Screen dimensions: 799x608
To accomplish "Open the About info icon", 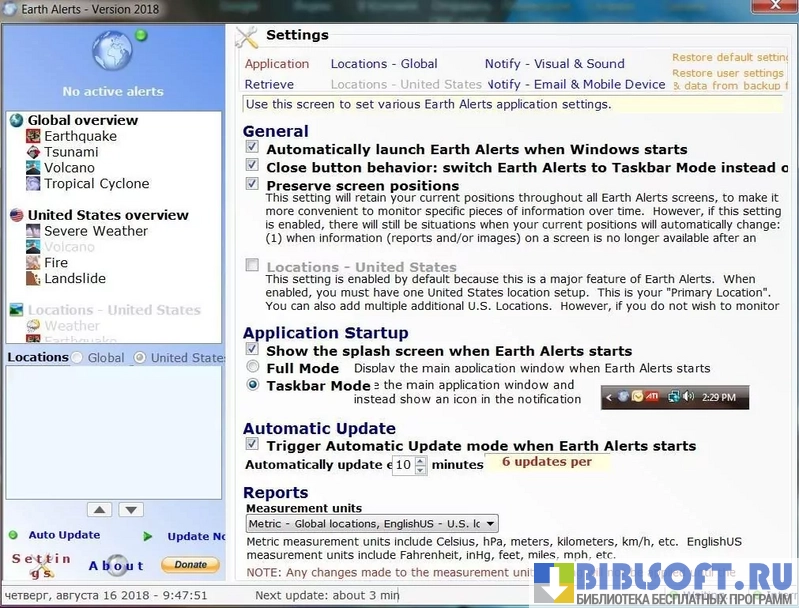I will pyautogui.click(x=117, y=565).
